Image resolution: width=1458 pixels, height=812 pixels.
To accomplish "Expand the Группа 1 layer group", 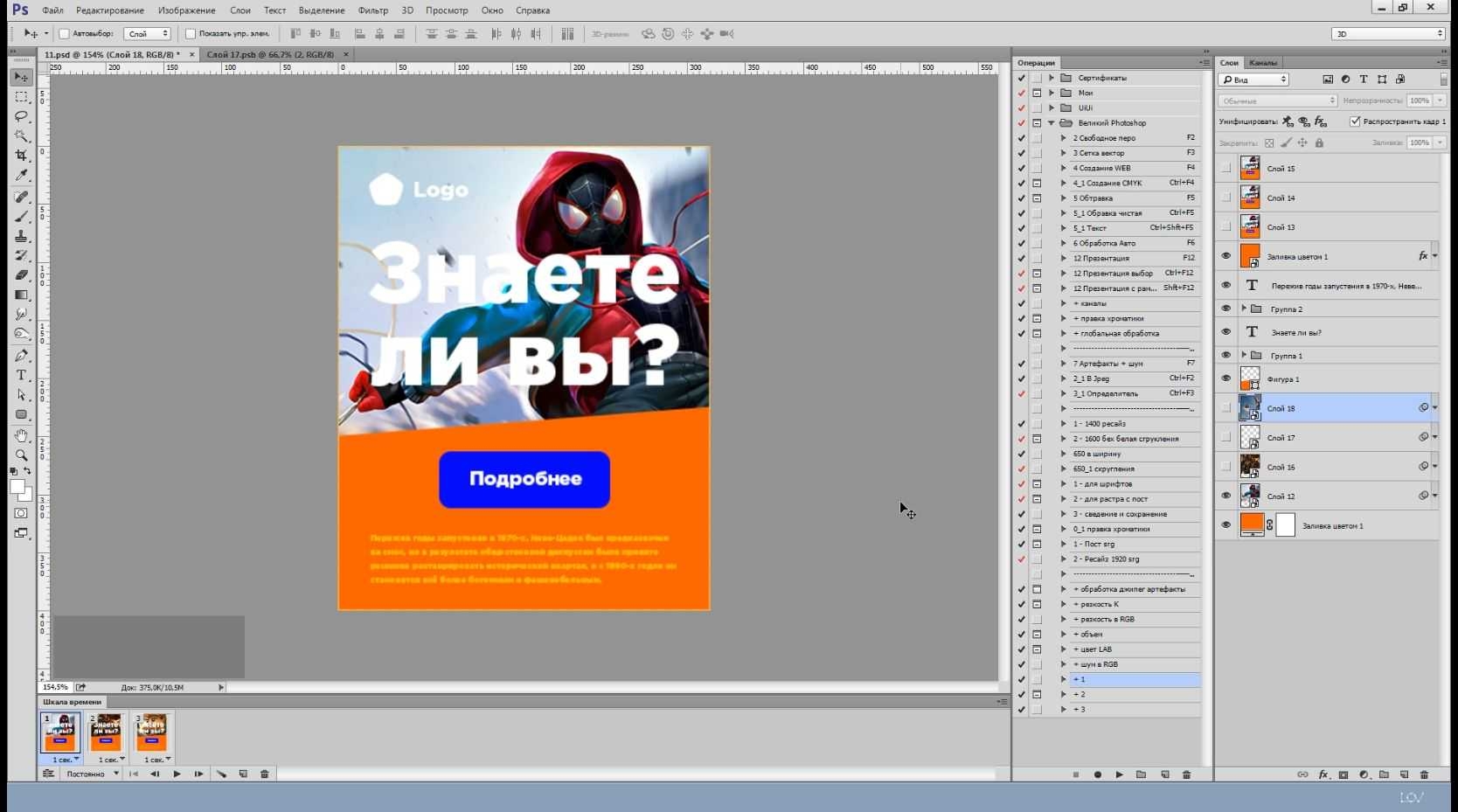I will [x=1244, y=355].
